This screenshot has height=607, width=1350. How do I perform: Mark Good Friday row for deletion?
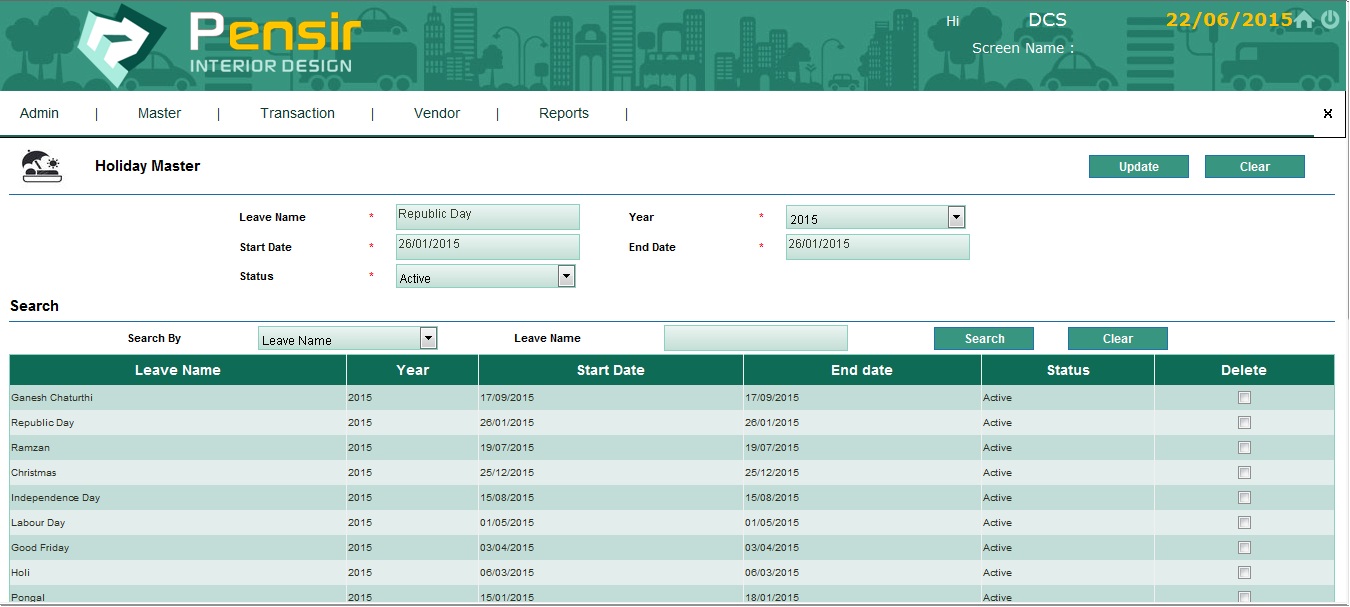pos(1244,548)
